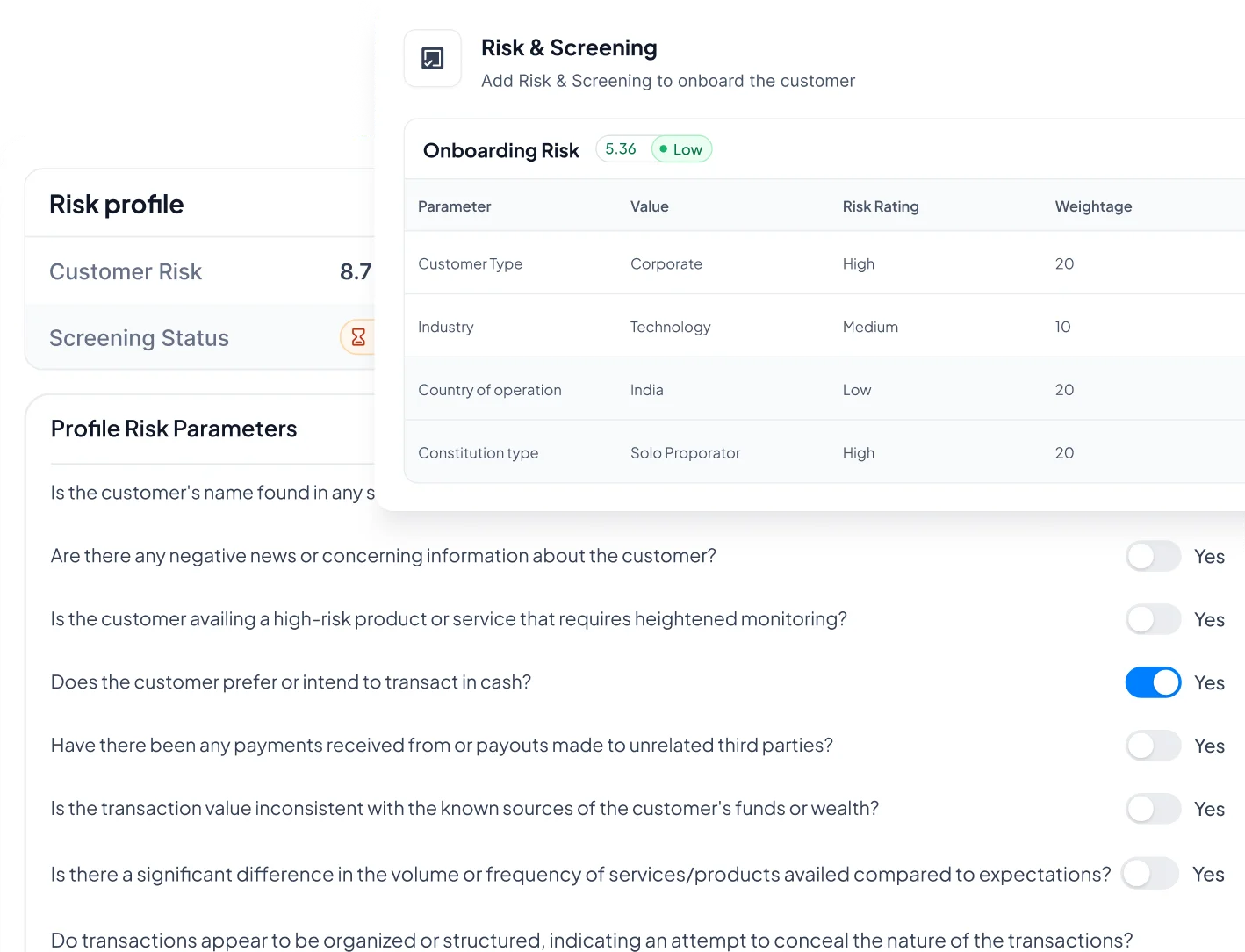Enable the inconsistent transaction value toggle
The image size is (1245, 952).
click(x=1153, y=808)
